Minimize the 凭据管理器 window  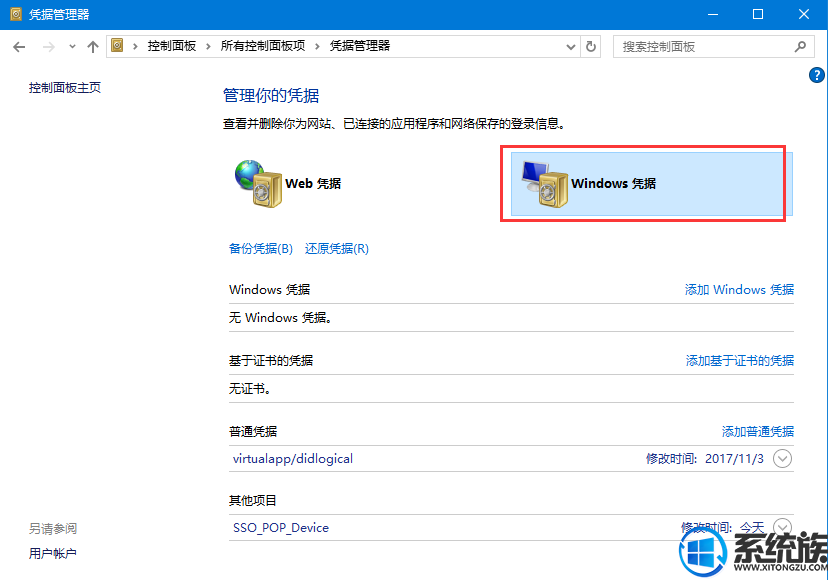(x=713, y=14)
